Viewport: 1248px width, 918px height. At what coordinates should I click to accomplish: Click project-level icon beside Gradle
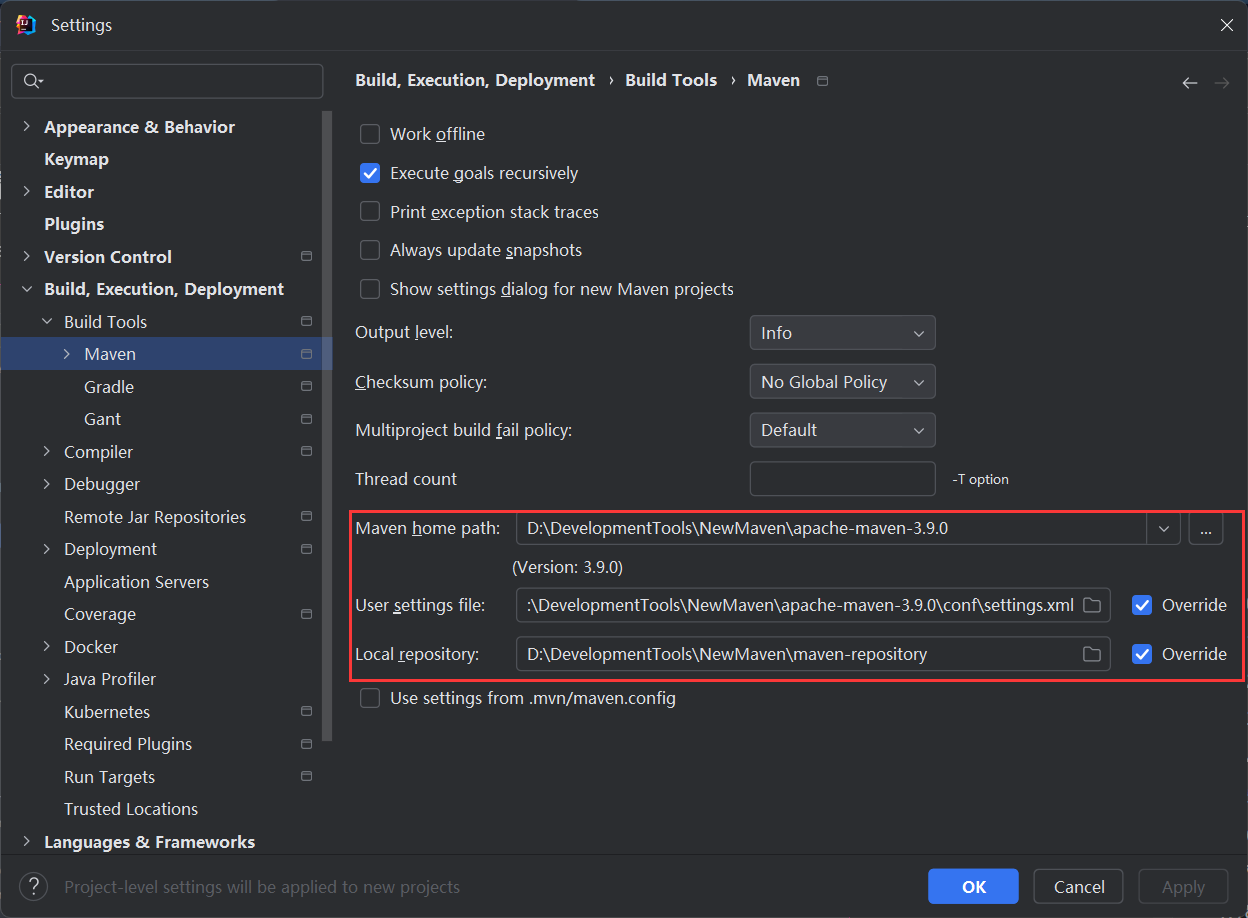(306, 387)
